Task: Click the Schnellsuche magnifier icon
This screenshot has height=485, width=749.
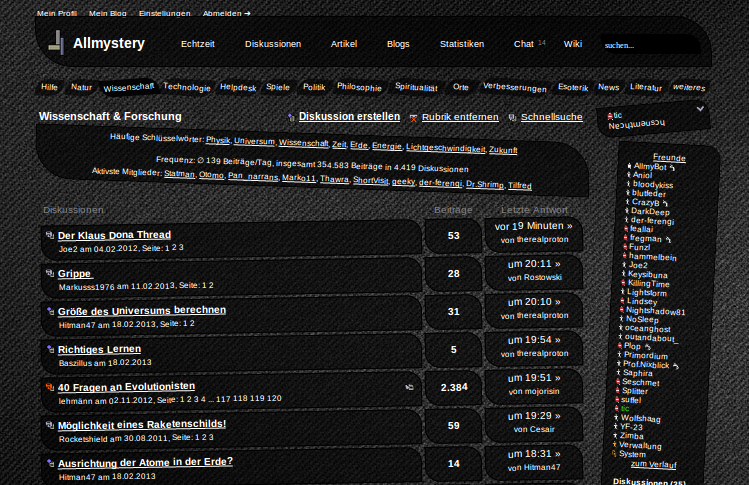Action: tap(513, 117)
